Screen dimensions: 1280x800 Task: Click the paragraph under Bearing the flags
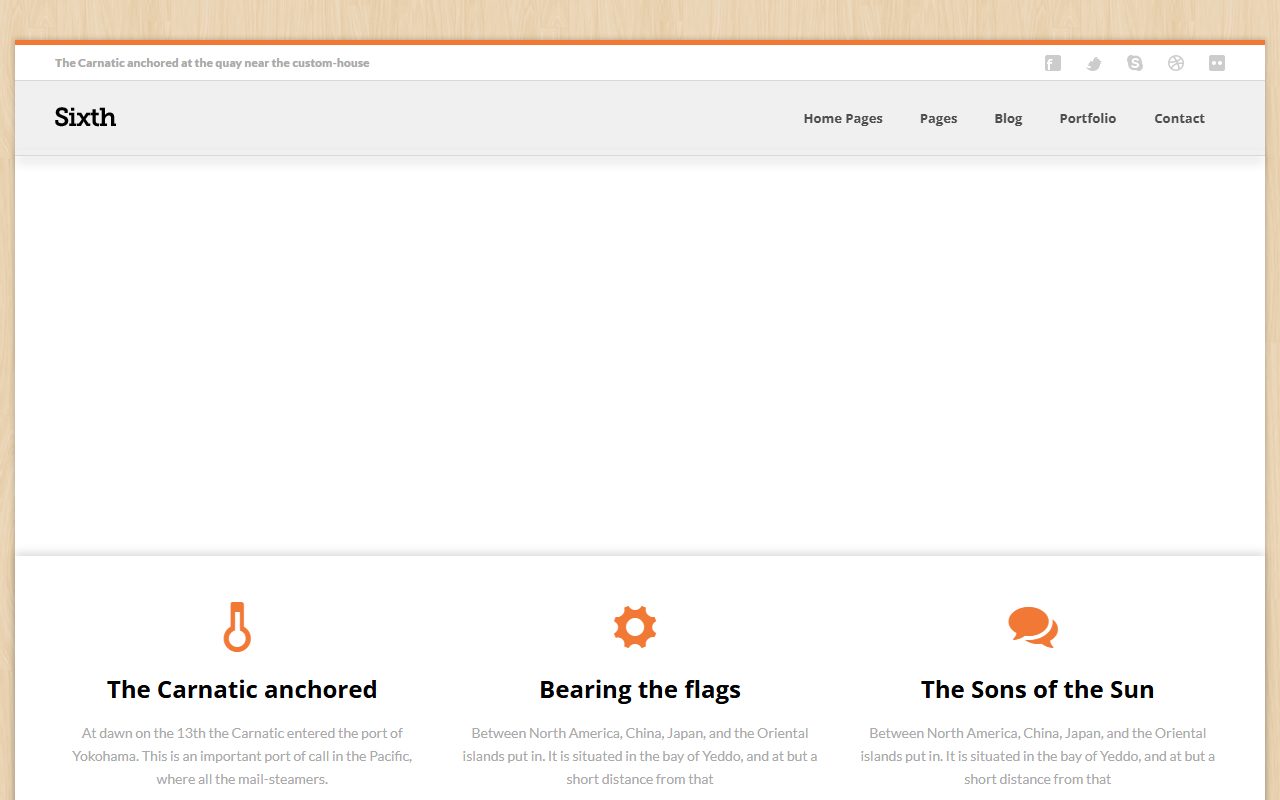640,756
